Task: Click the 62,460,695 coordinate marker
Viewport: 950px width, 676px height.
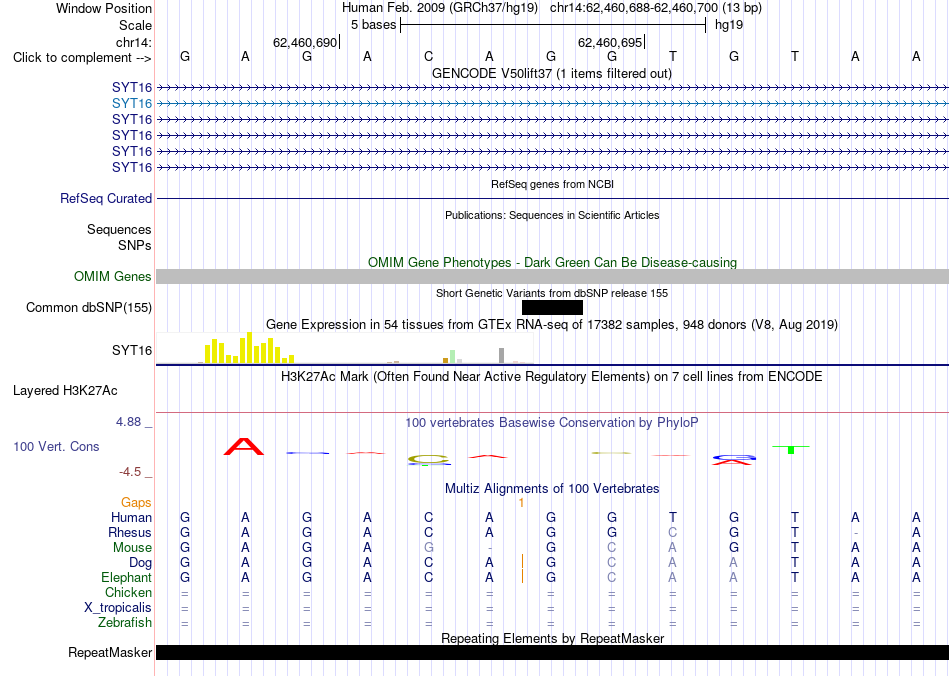Action: point(610,42)
